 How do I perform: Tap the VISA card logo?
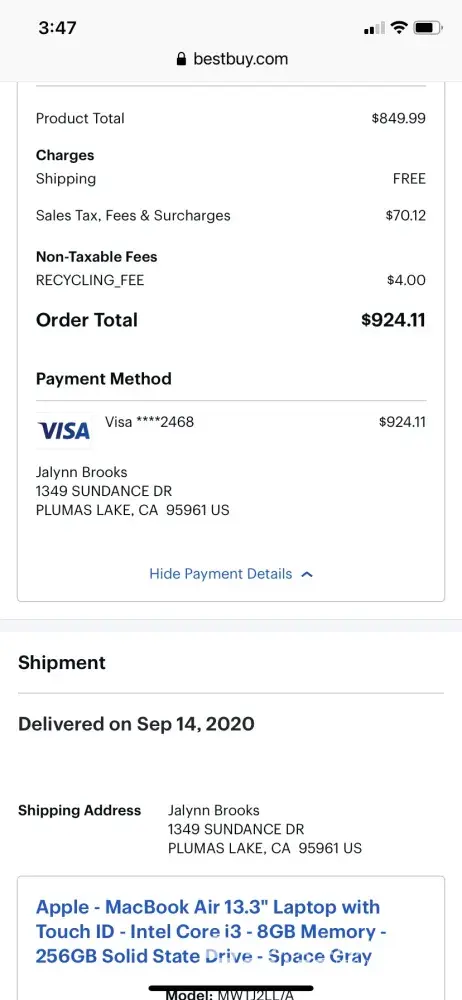[x=63, y=431]
